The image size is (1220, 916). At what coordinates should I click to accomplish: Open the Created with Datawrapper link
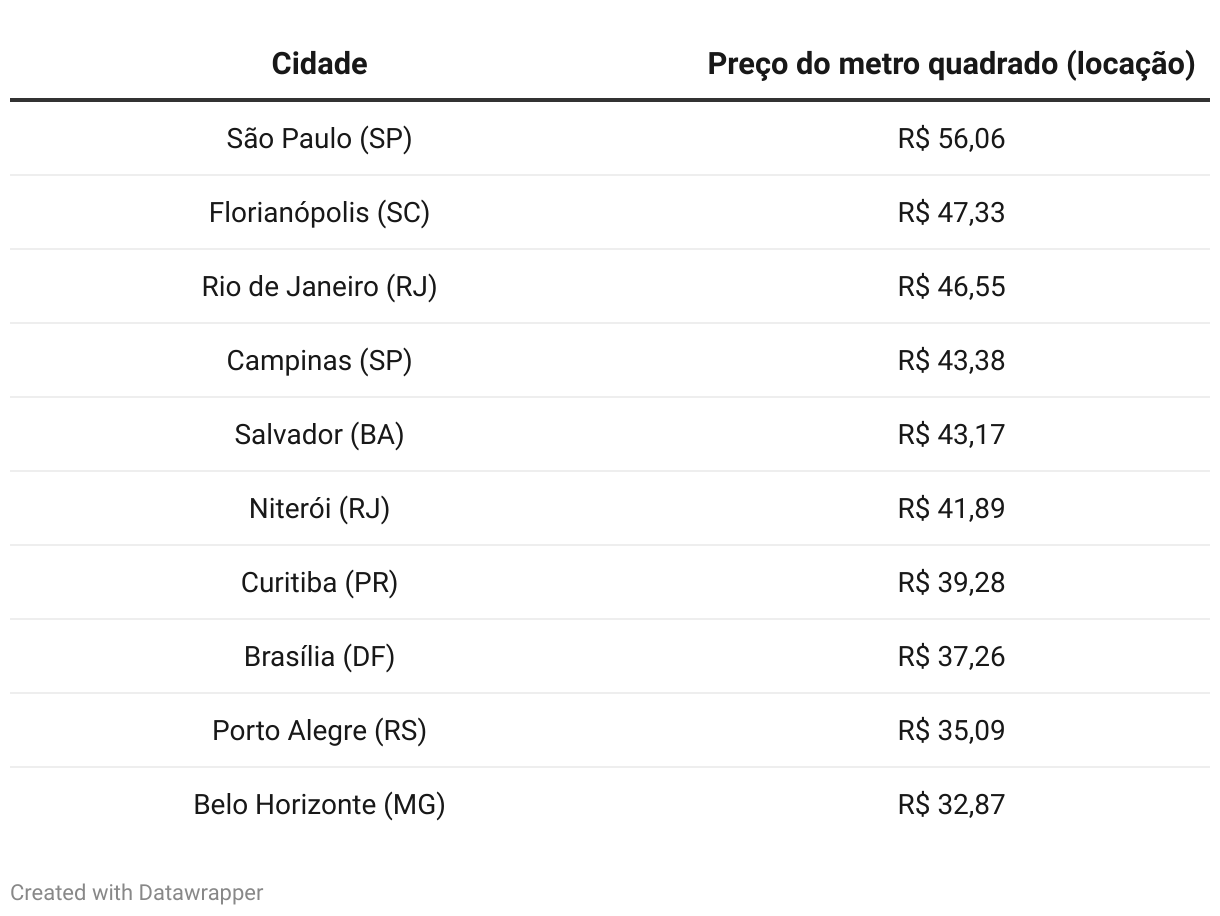(x=137, y=892)
